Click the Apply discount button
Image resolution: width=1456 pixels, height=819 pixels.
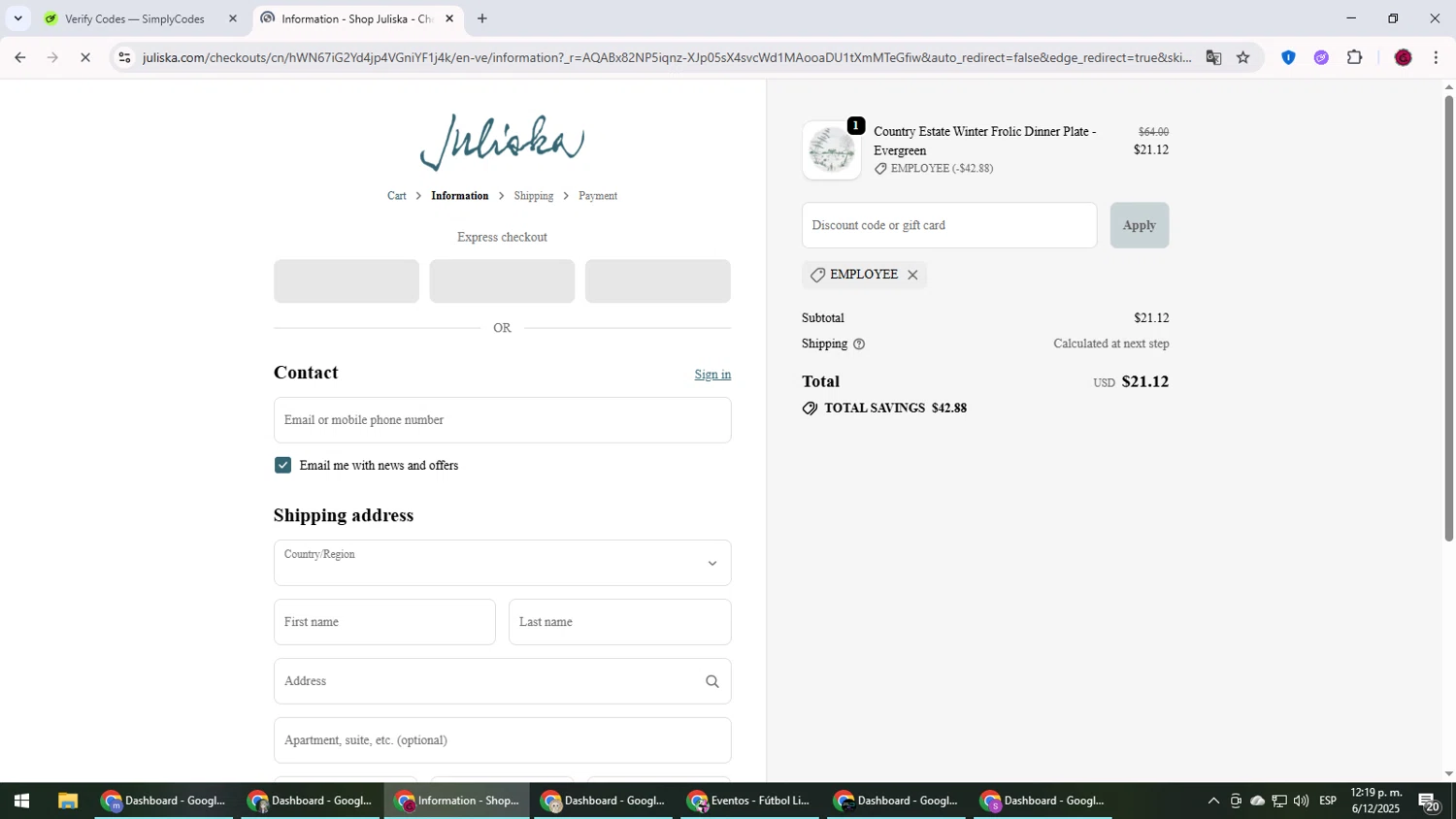[1140, 225]
